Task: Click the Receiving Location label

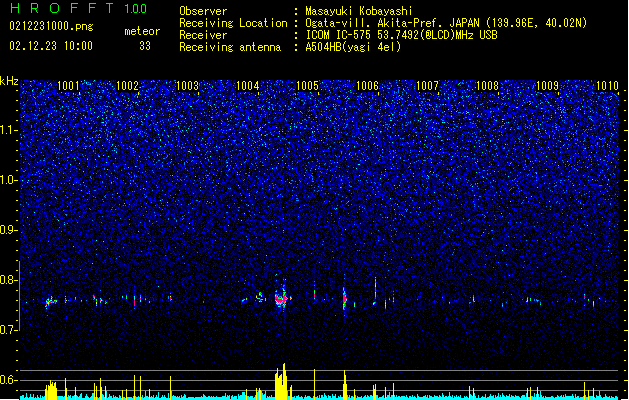Action: pyautogui.click(x=233, y=23)
